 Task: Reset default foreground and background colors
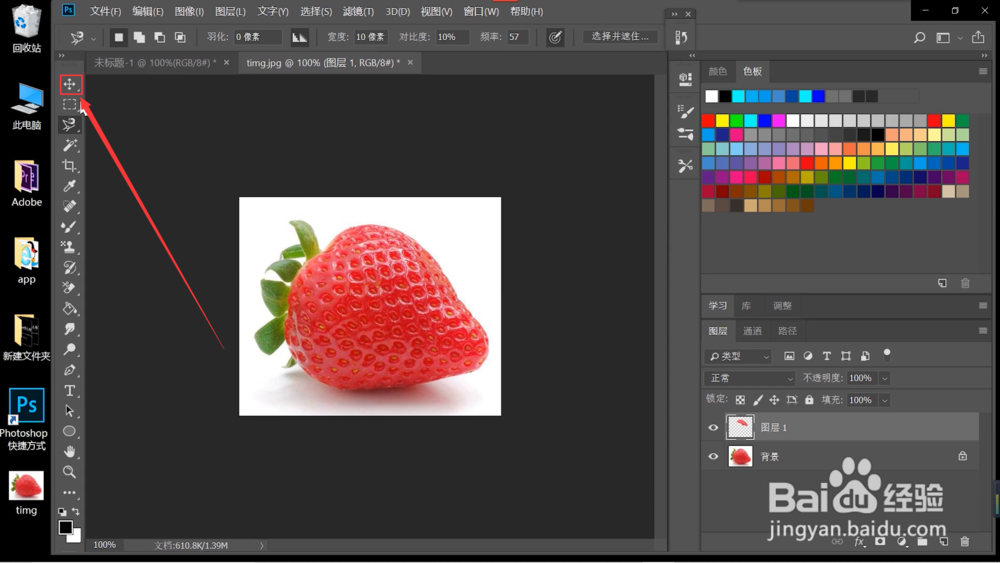tap(62, 511)
